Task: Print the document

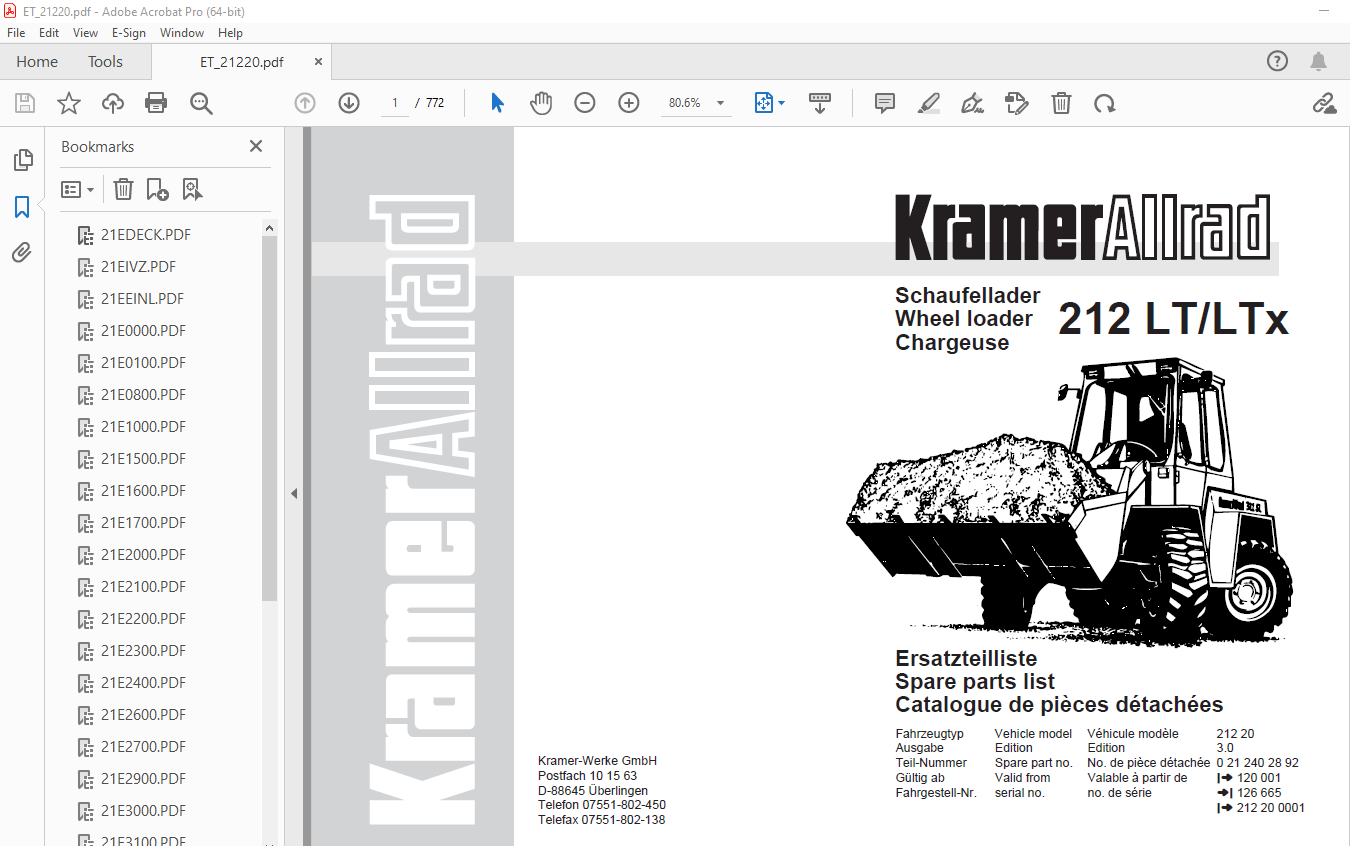Action: 156,103
